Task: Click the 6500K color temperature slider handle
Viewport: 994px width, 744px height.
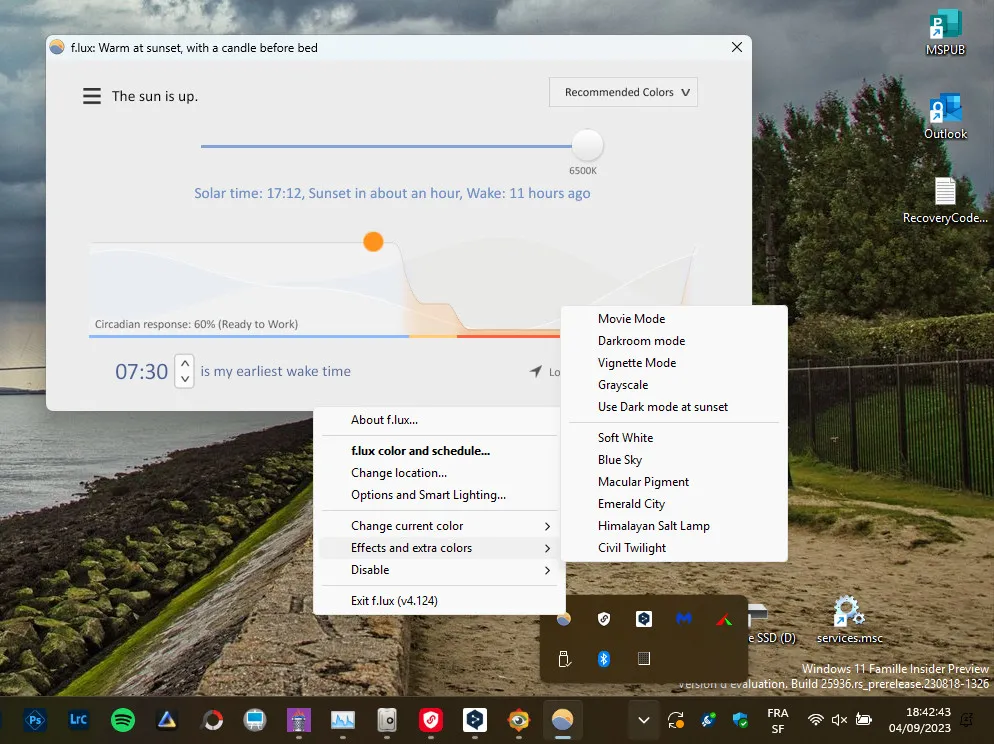Action: [x=587, y=146]
